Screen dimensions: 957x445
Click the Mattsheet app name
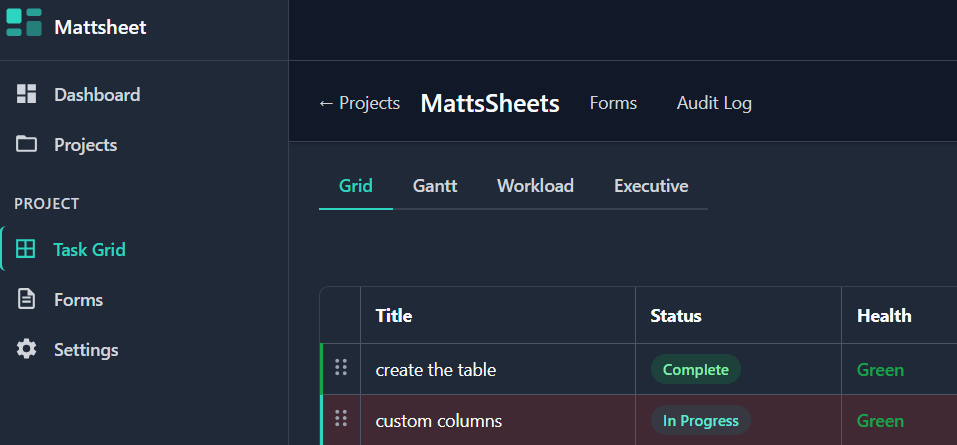tap(100, 27)
